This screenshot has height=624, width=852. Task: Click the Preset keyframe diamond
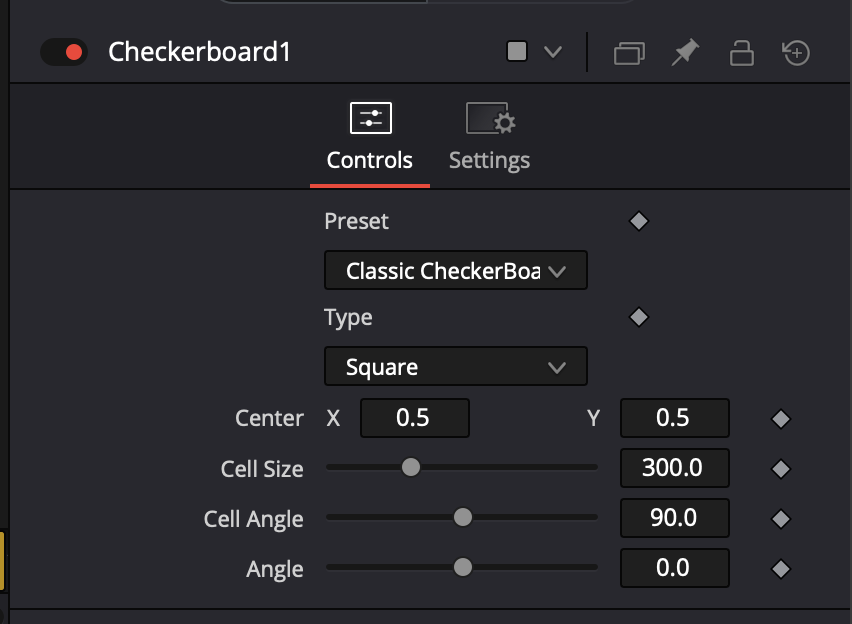point(639,221)
